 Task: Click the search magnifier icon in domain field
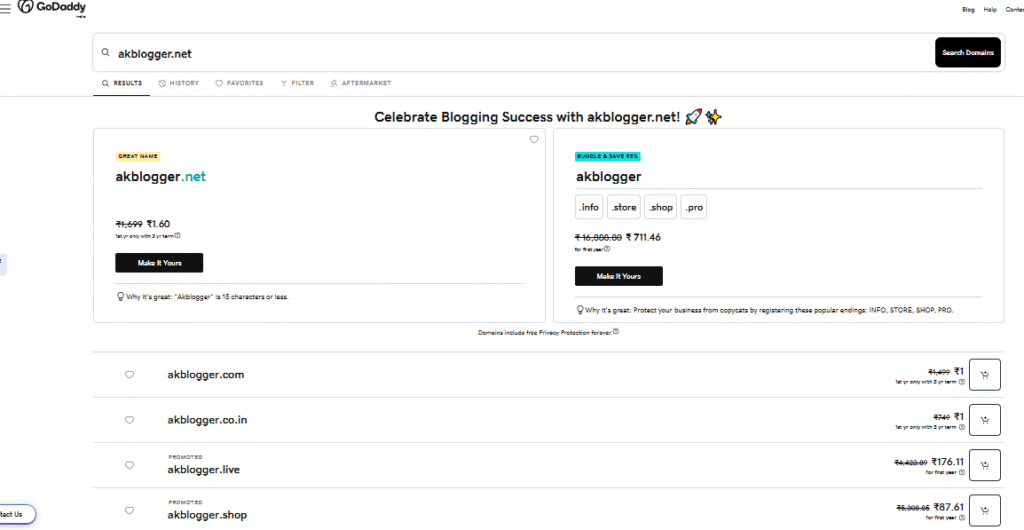(106, 53)
